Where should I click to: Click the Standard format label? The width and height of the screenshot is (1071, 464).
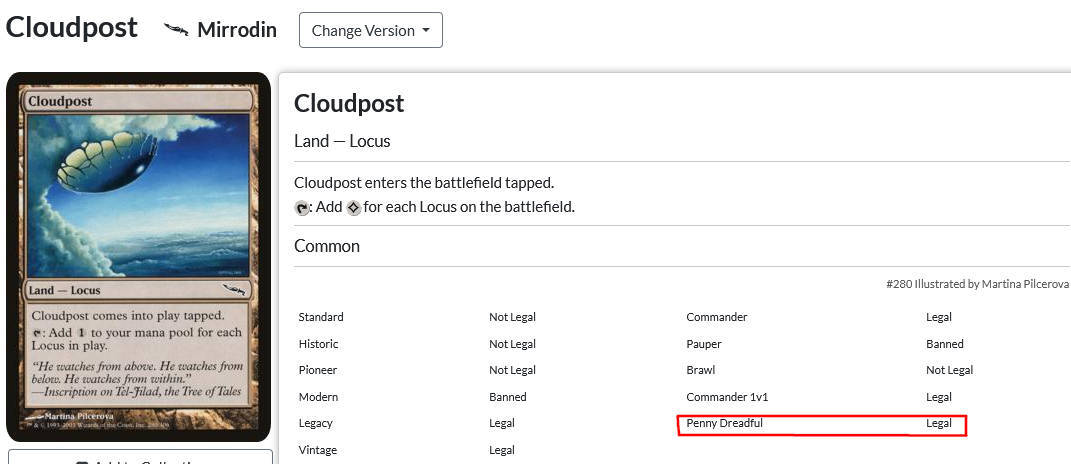[321, 317]
